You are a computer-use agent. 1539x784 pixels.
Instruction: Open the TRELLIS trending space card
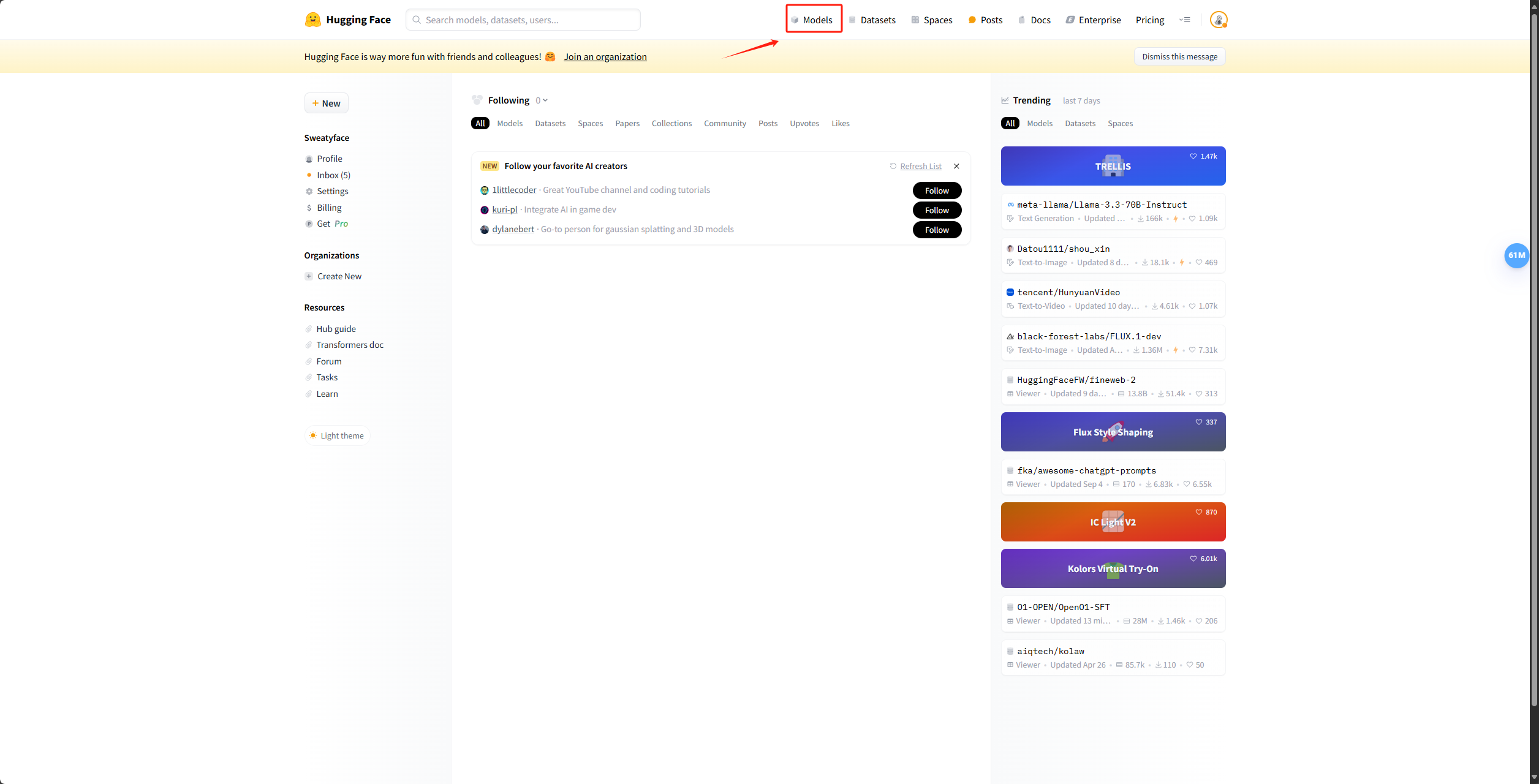1113,166
